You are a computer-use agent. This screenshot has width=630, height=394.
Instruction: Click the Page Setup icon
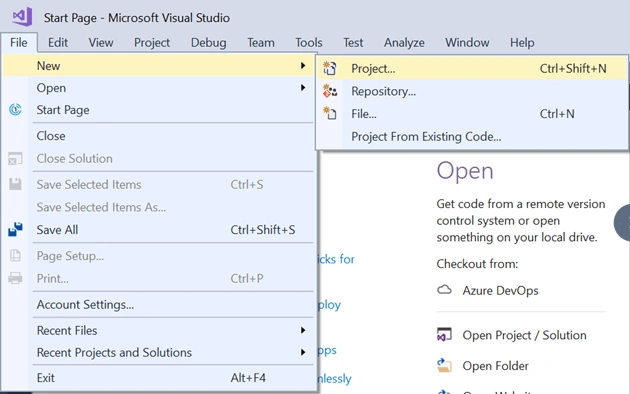click(15, 255)
